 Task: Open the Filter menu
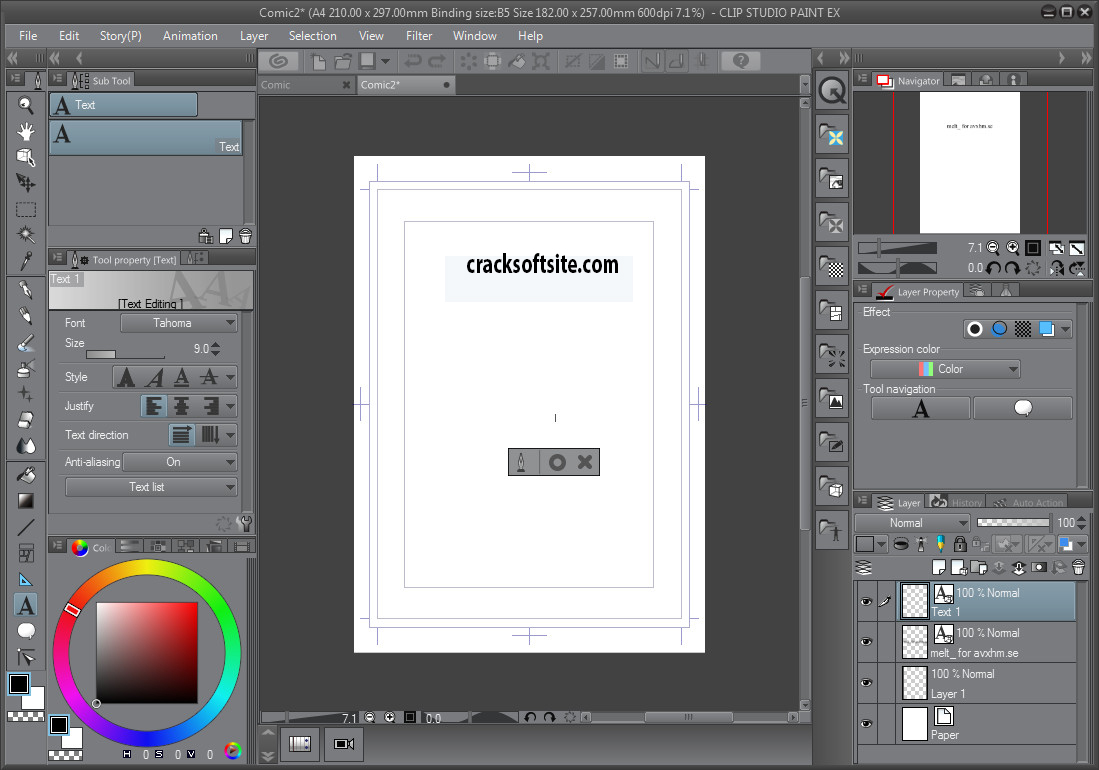click(x=419, y=36)
